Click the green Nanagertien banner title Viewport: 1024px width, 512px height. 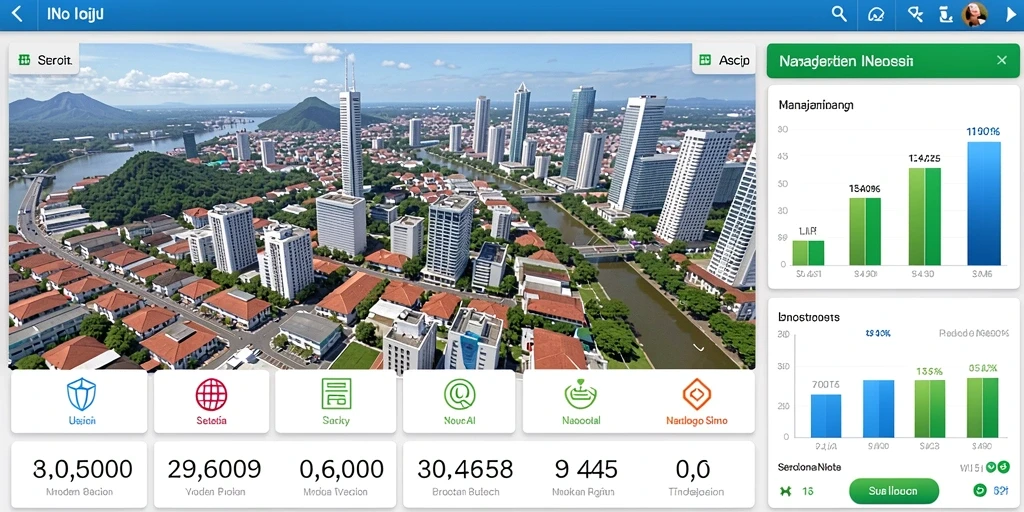(846, 61)
